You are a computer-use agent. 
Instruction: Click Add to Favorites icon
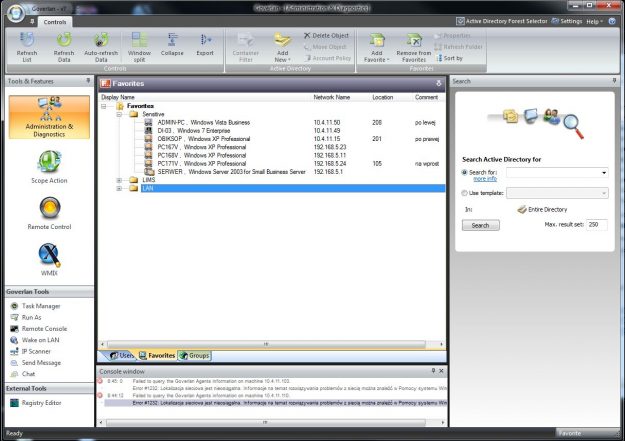pyautogui.click(x=378, y=40)
